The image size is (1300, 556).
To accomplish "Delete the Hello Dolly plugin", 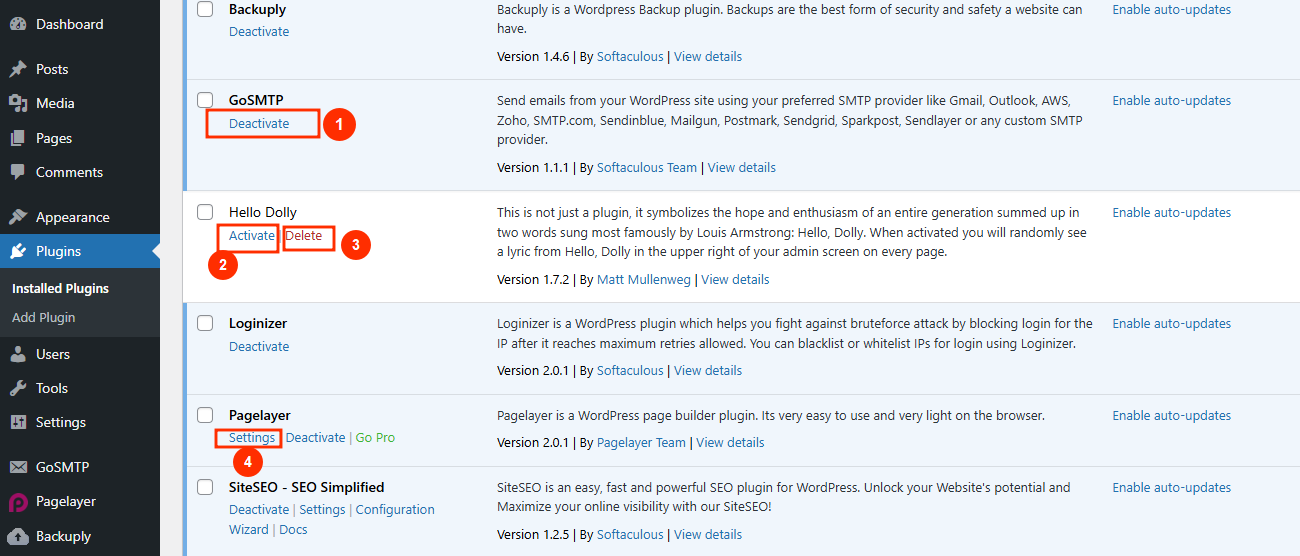I will point(304,236).
